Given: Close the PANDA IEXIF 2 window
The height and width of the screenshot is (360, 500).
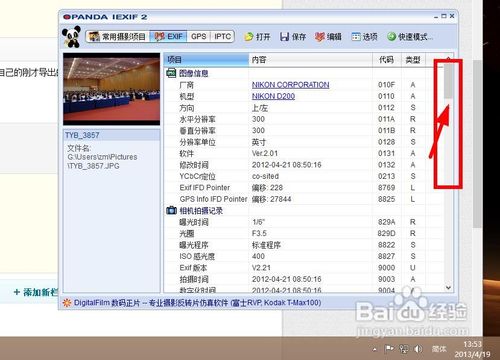Looking at the screenshot, I should (x=452, y=16).
